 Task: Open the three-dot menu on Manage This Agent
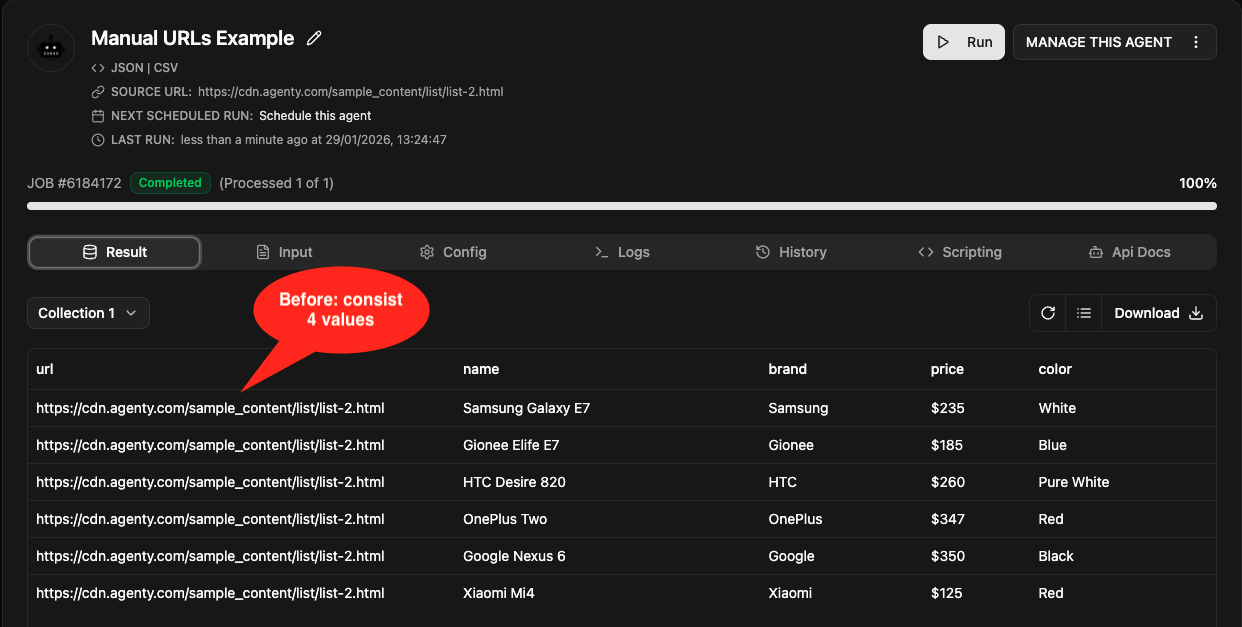pyautogui.click(x=1196, y=42)
